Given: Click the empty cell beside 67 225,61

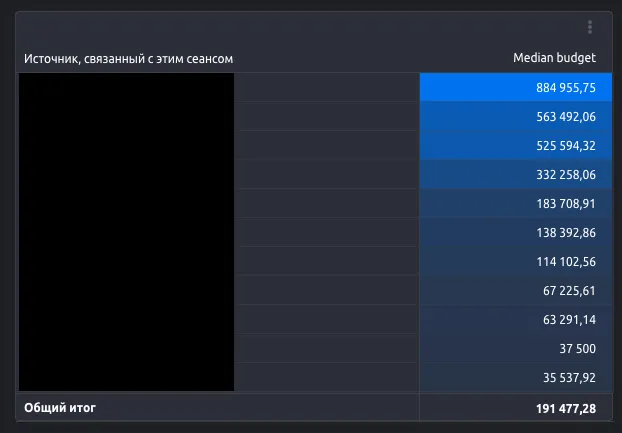Looking at the screenshot, I should point(326,290).
